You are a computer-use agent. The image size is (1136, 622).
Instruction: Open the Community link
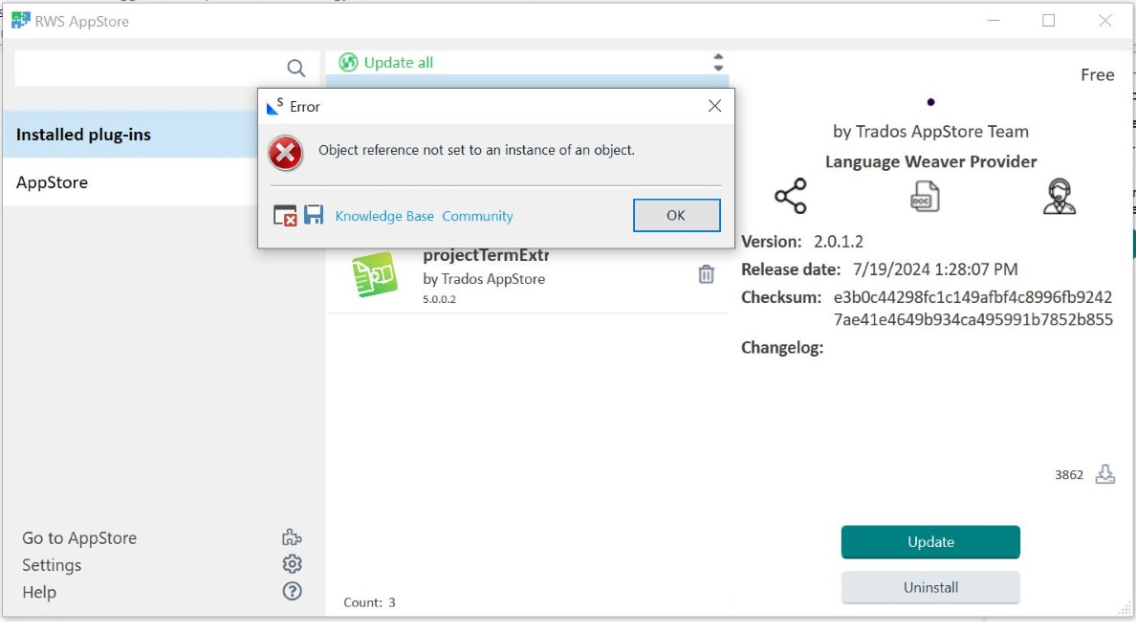point(478,215)
